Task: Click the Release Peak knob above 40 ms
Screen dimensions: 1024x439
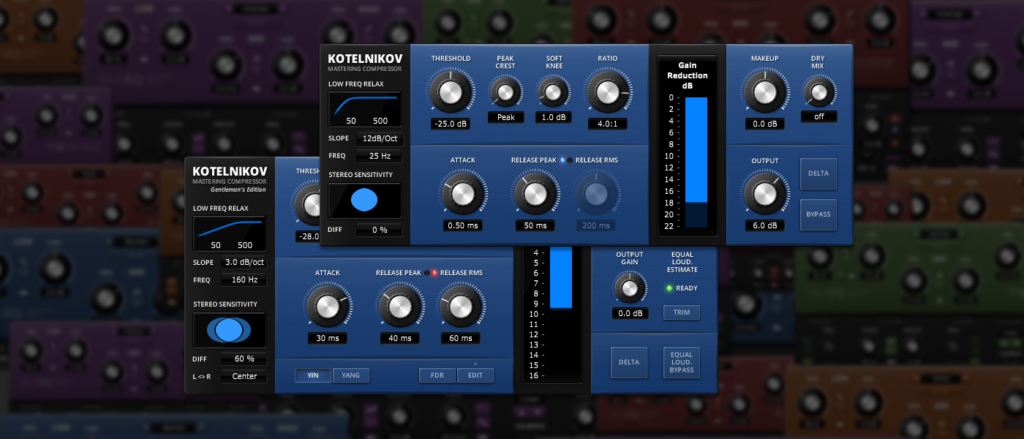Action: (400, 306)
